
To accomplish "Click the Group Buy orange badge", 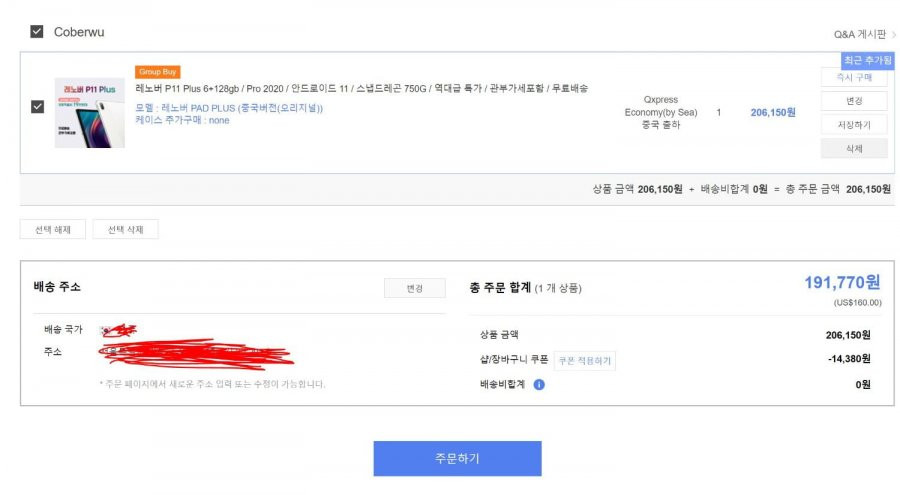I will click(x=158, y=72).
